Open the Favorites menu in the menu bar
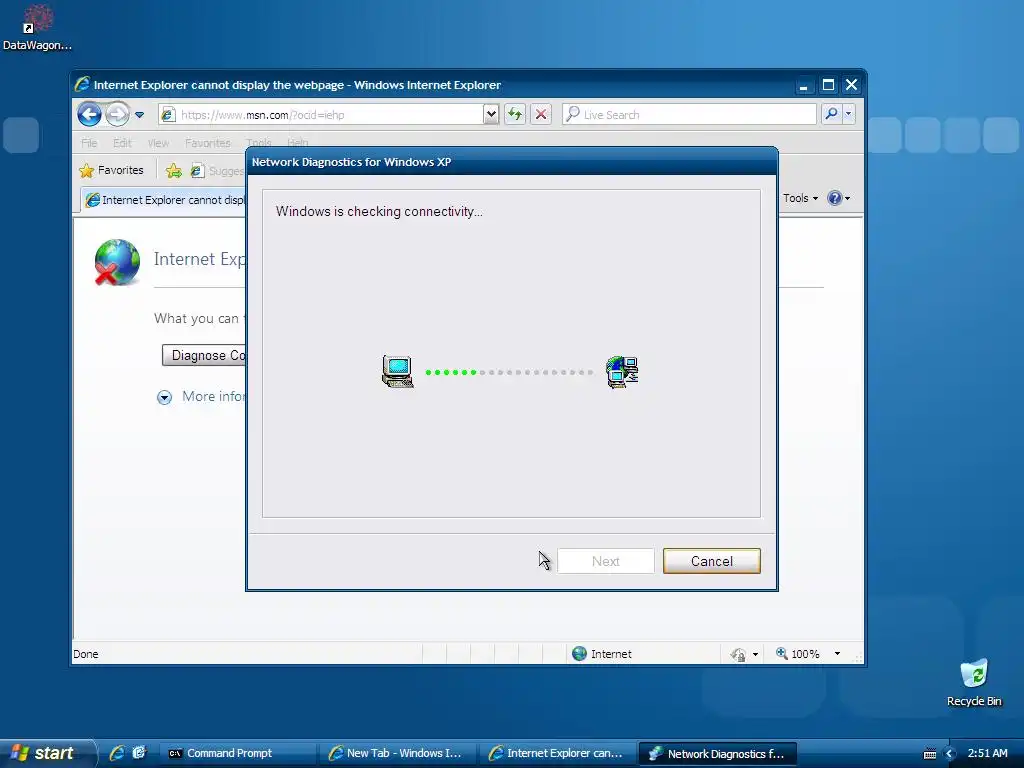Screen dimensions: 1024x768 click(x=208, y=142)
